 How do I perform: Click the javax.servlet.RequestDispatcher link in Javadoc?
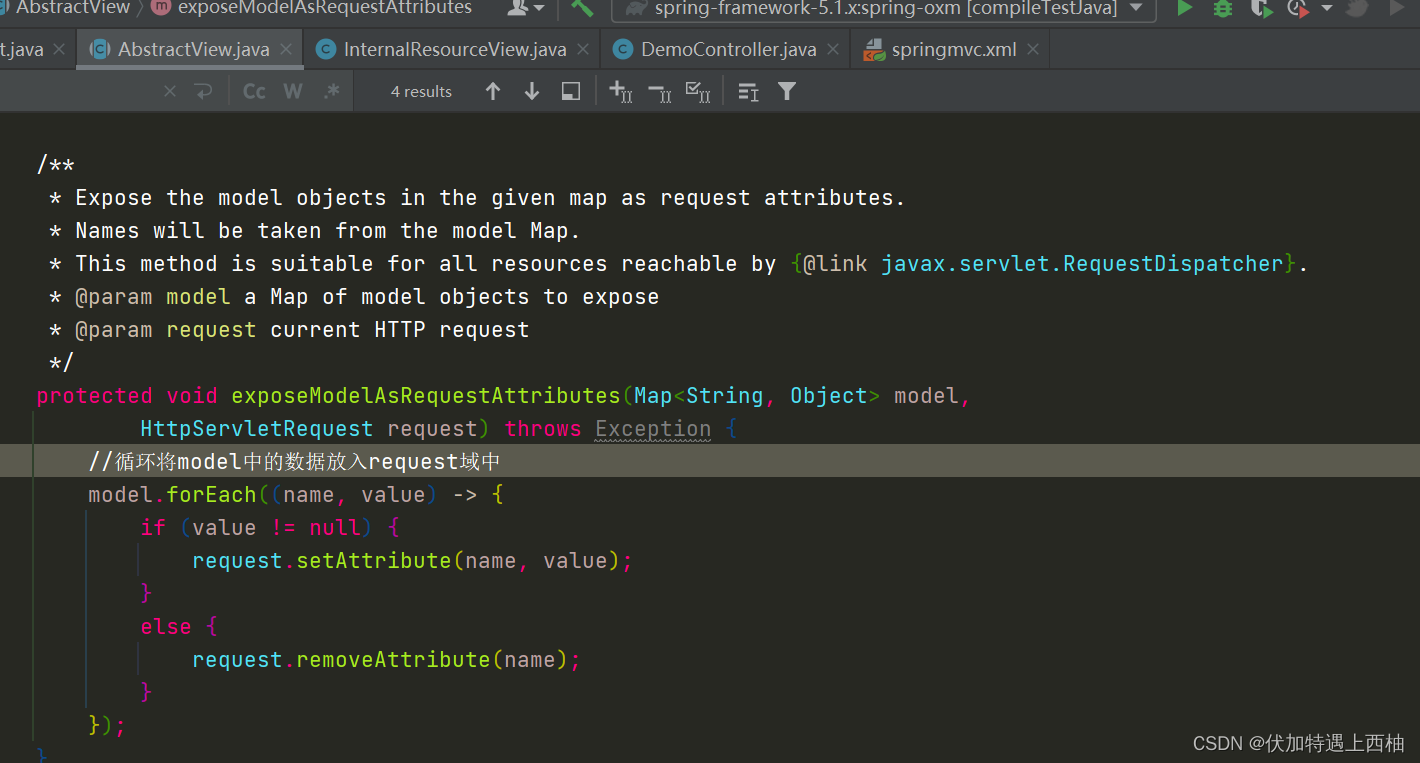[x=1082, y=264]
